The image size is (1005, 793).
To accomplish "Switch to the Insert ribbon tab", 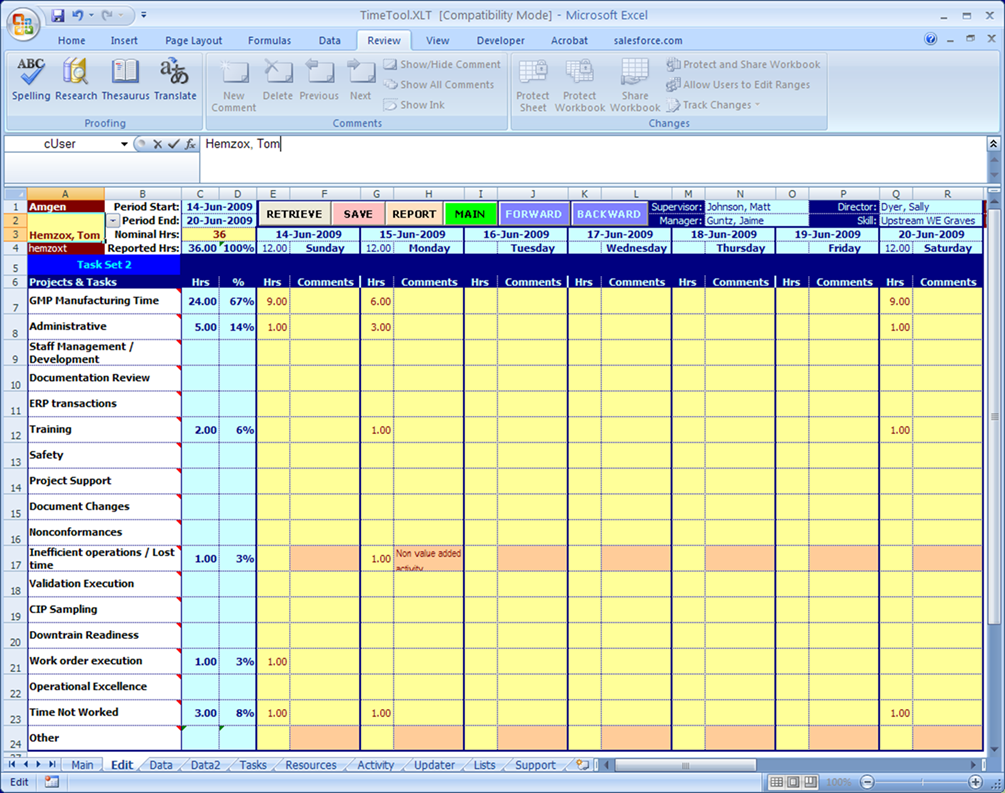I will 124,40.
